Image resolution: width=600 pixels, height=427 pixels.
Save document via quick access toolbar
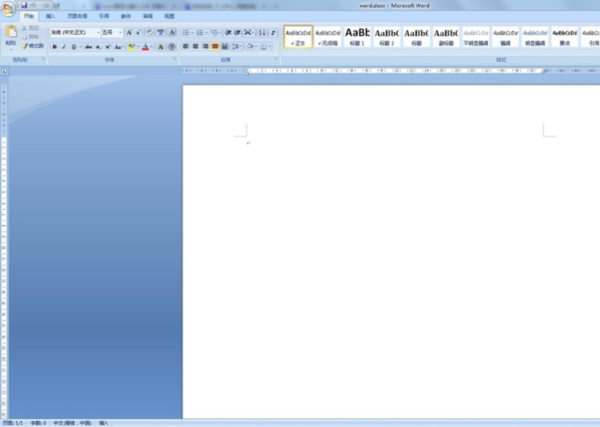tap(24, 5)
